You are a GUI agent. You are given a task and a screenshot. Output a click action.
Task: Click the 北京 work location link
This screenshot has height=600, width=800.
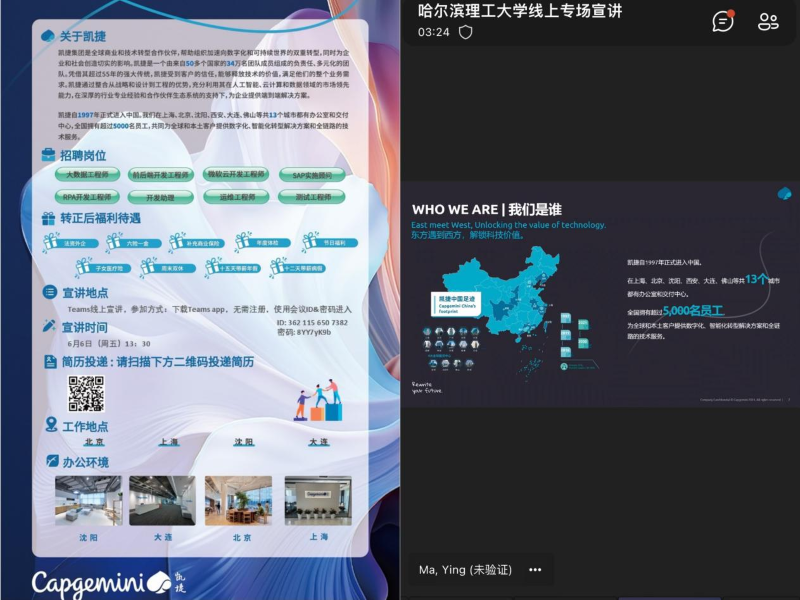[94, 442]
